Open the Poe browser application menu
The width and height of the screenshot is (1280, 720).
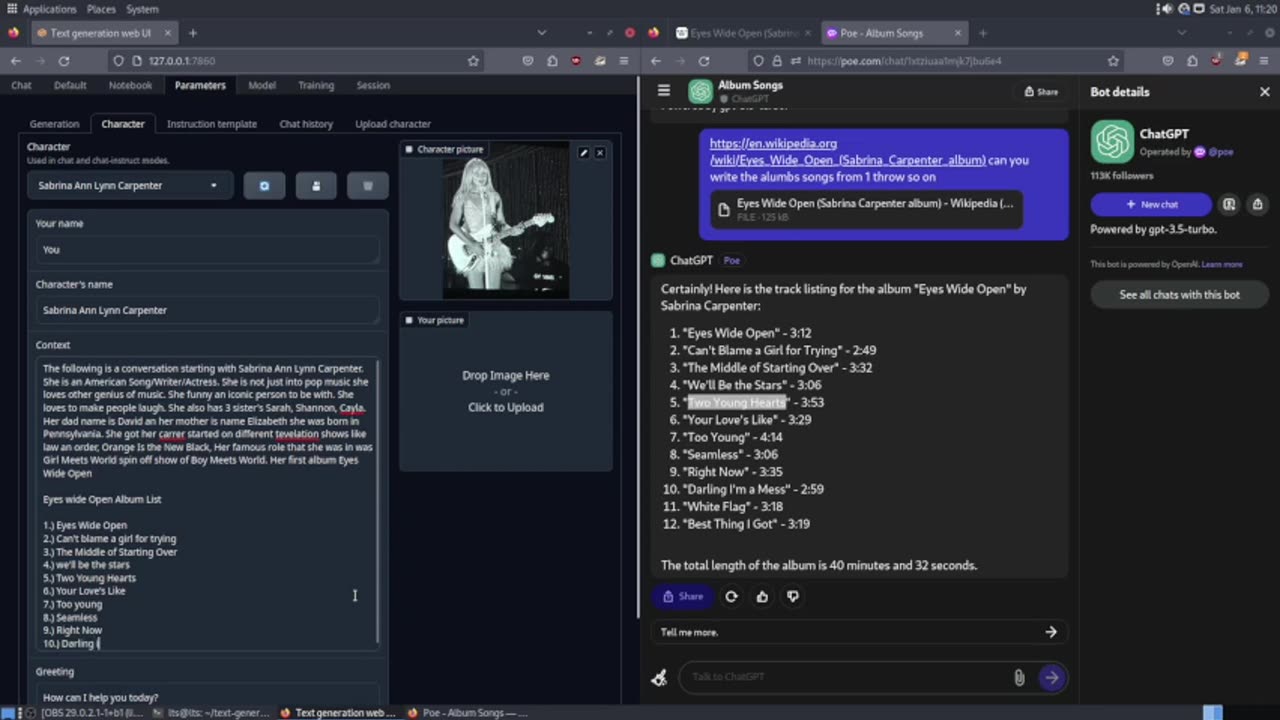(1264, 61)
